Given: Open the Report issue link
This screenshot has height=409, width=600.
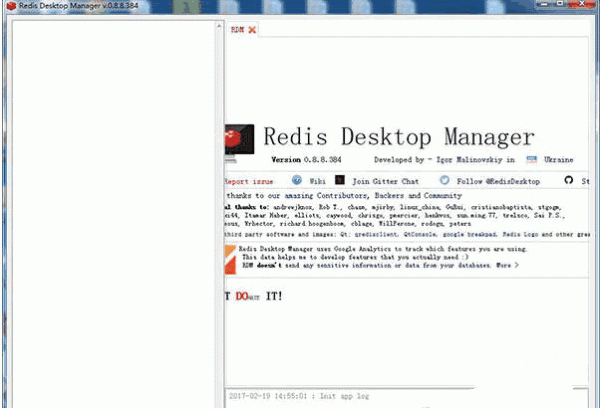Looking at the screenshot, I should point(249,181).
